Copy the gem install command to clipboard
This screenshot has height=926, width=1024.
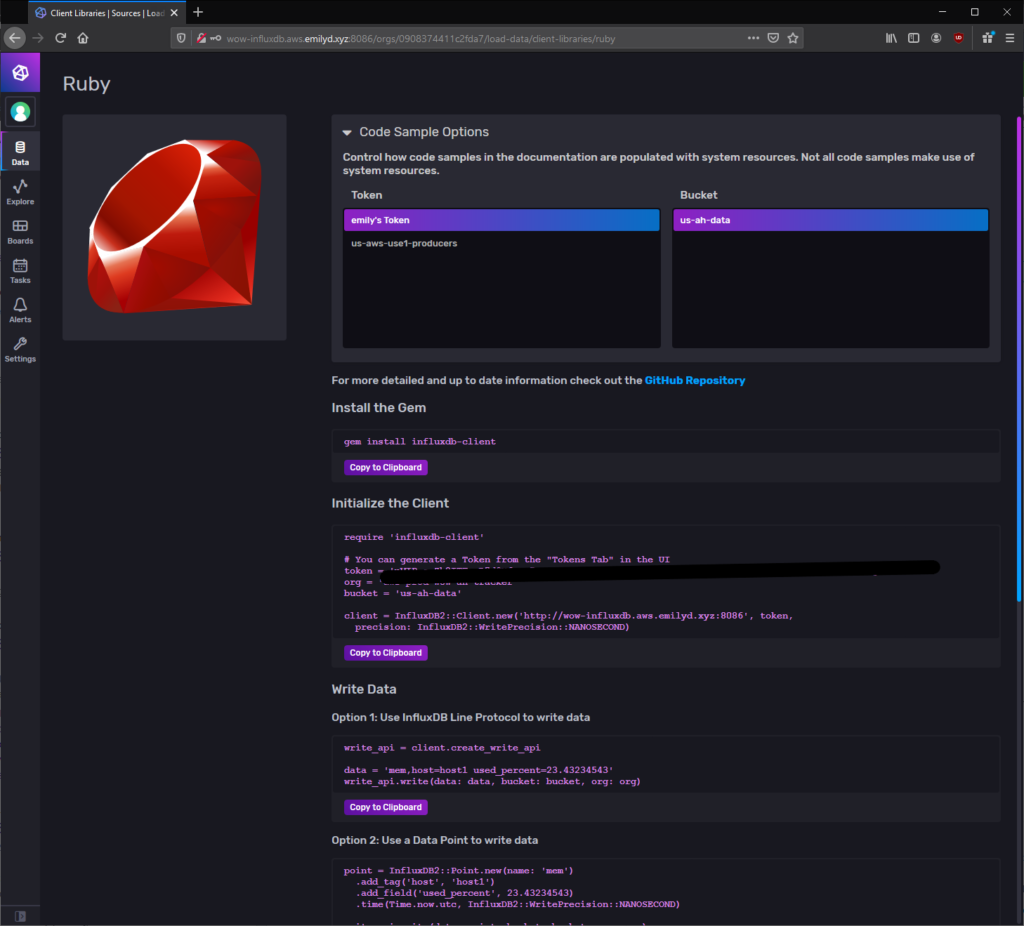coord(385,467)
